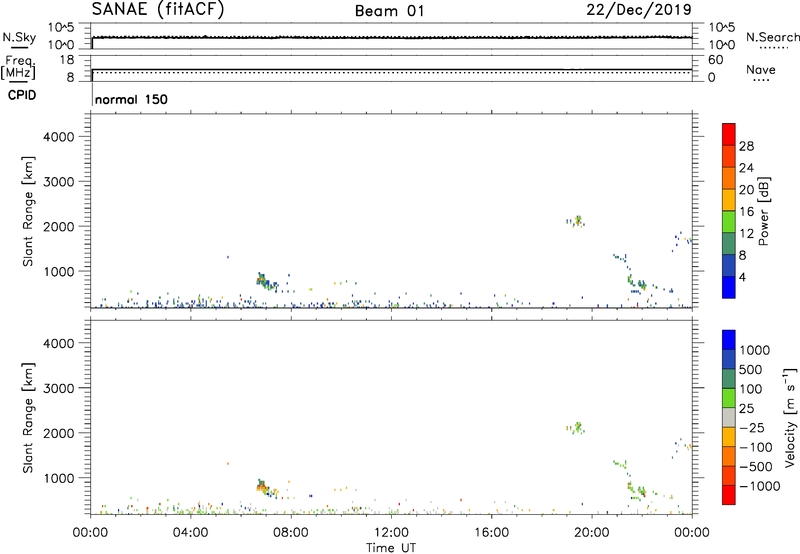Click the 04:00 time tick label
Screen dimensions: 800x554
(190, 533)
